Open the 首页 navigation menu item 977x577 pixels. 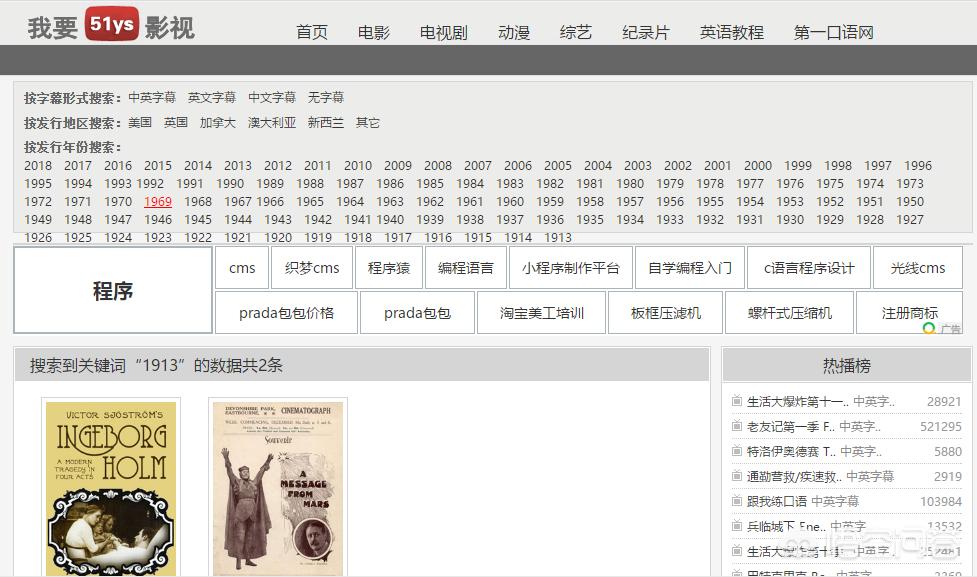coord(312,32)
